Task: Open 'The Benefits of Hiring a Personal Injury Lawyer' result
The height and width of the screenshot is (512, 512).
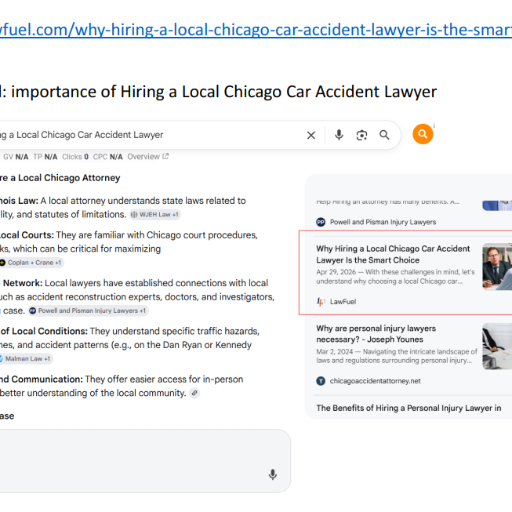Action: tap(409, 408)
